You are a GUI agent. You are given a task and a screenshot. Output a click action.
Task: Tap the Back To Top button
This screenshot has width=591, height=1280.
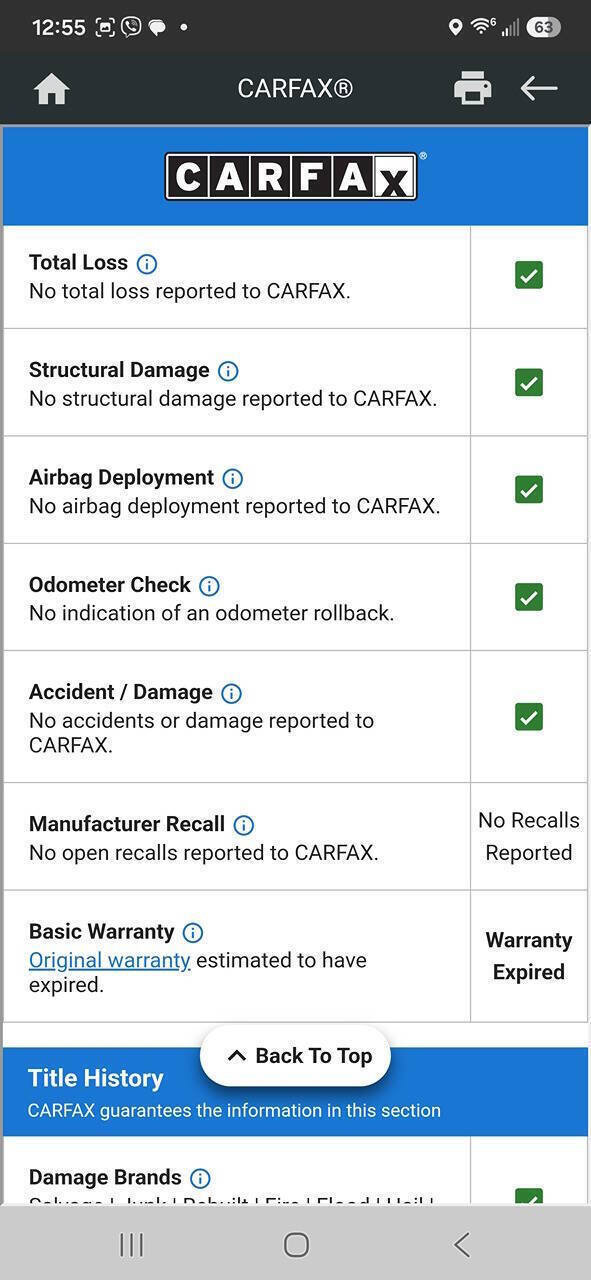pyautogui.click(x=295, y=1056)
